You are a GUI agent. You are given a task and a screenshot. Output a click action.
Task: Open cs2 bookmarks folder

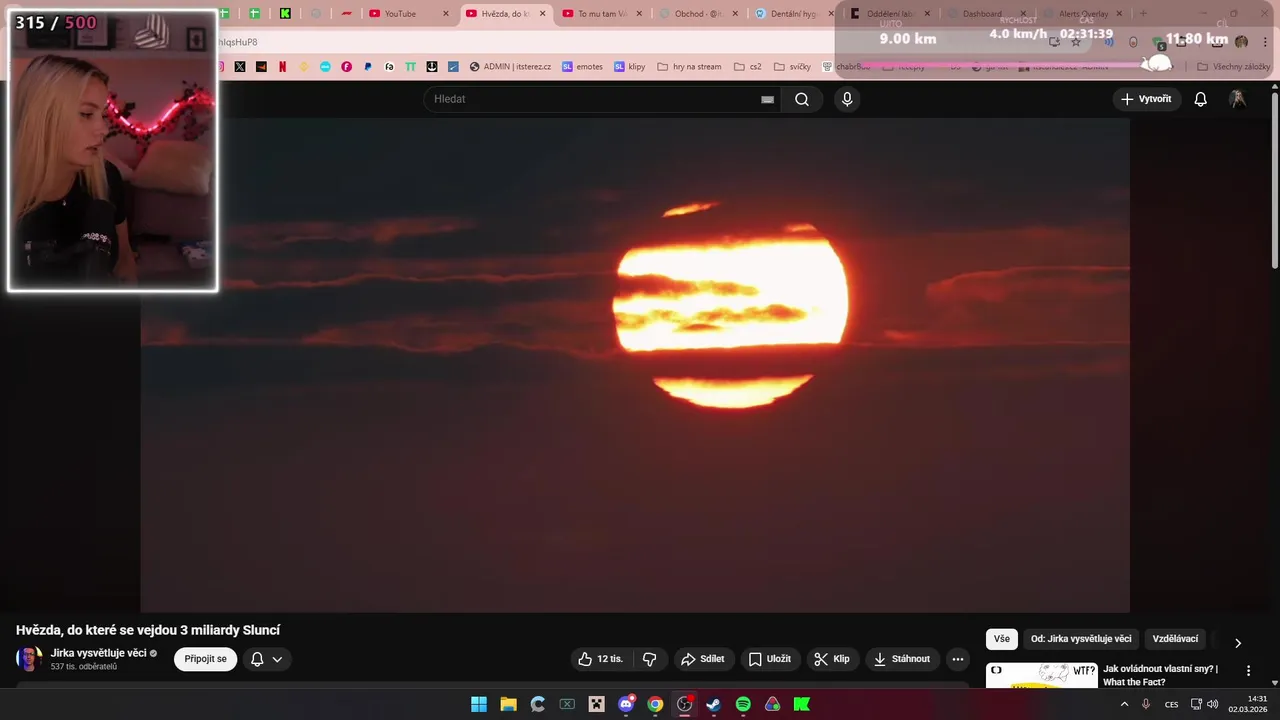point(748,67)
